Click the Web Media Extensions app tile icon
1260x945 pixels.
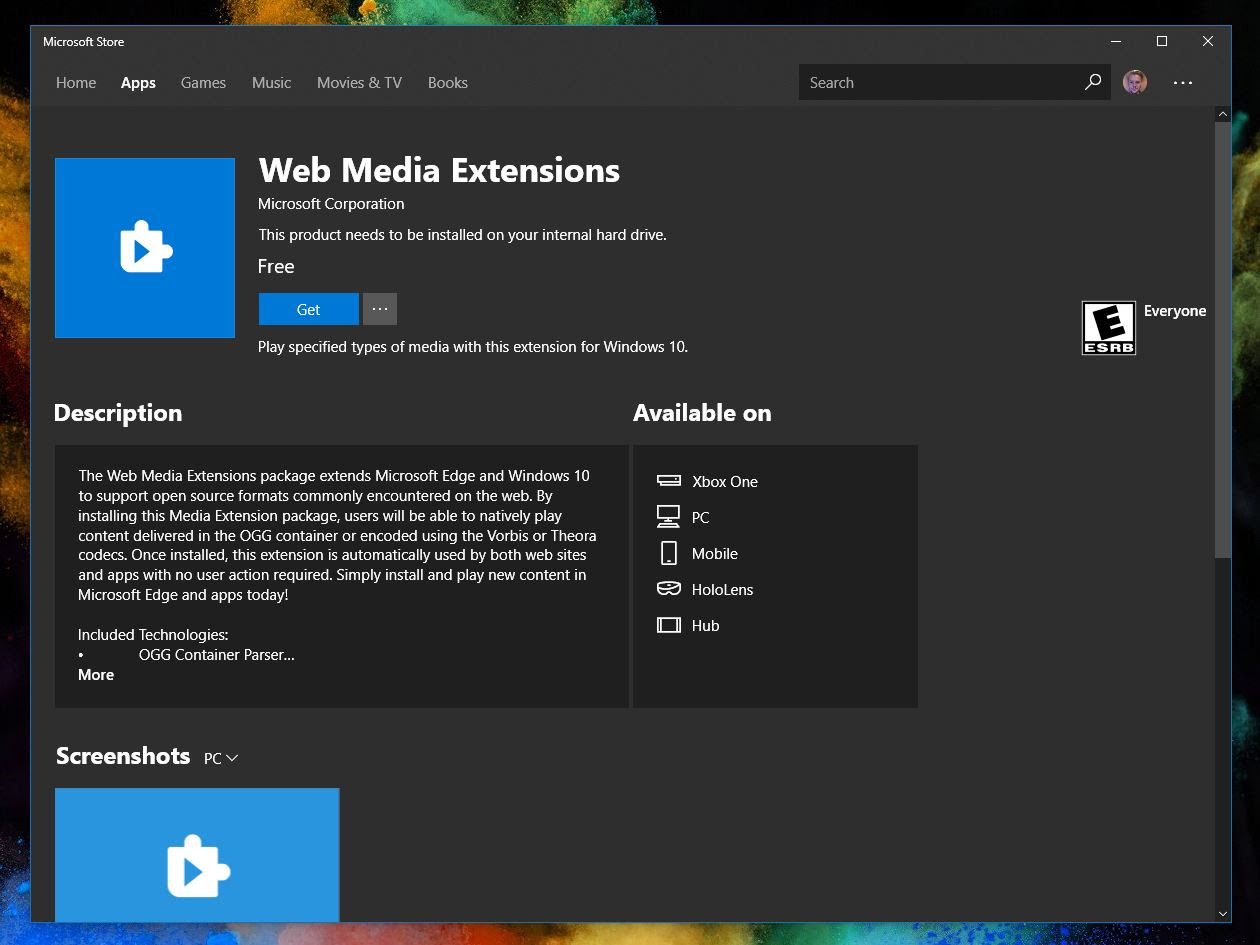pos(145,248)
